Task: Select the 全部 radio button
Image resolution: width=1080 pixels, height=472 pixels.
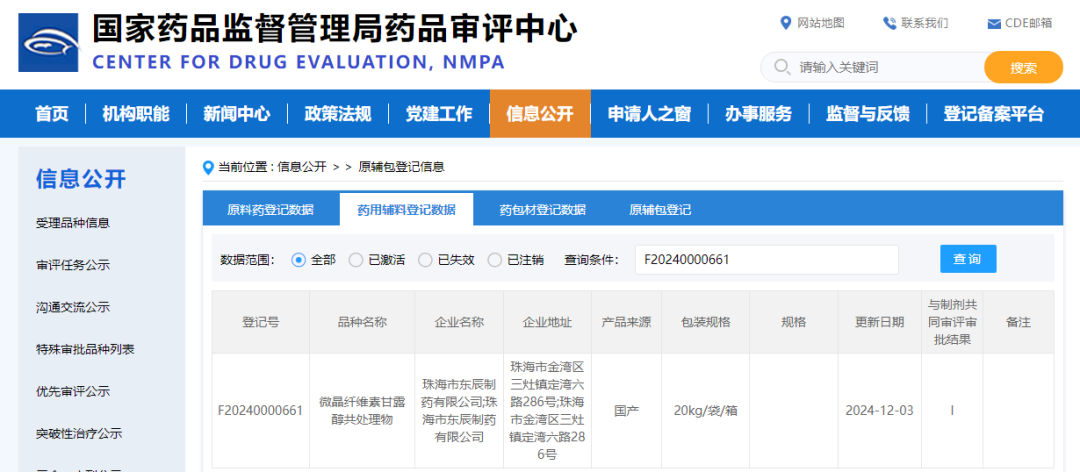Action: (x=298, y=260)
